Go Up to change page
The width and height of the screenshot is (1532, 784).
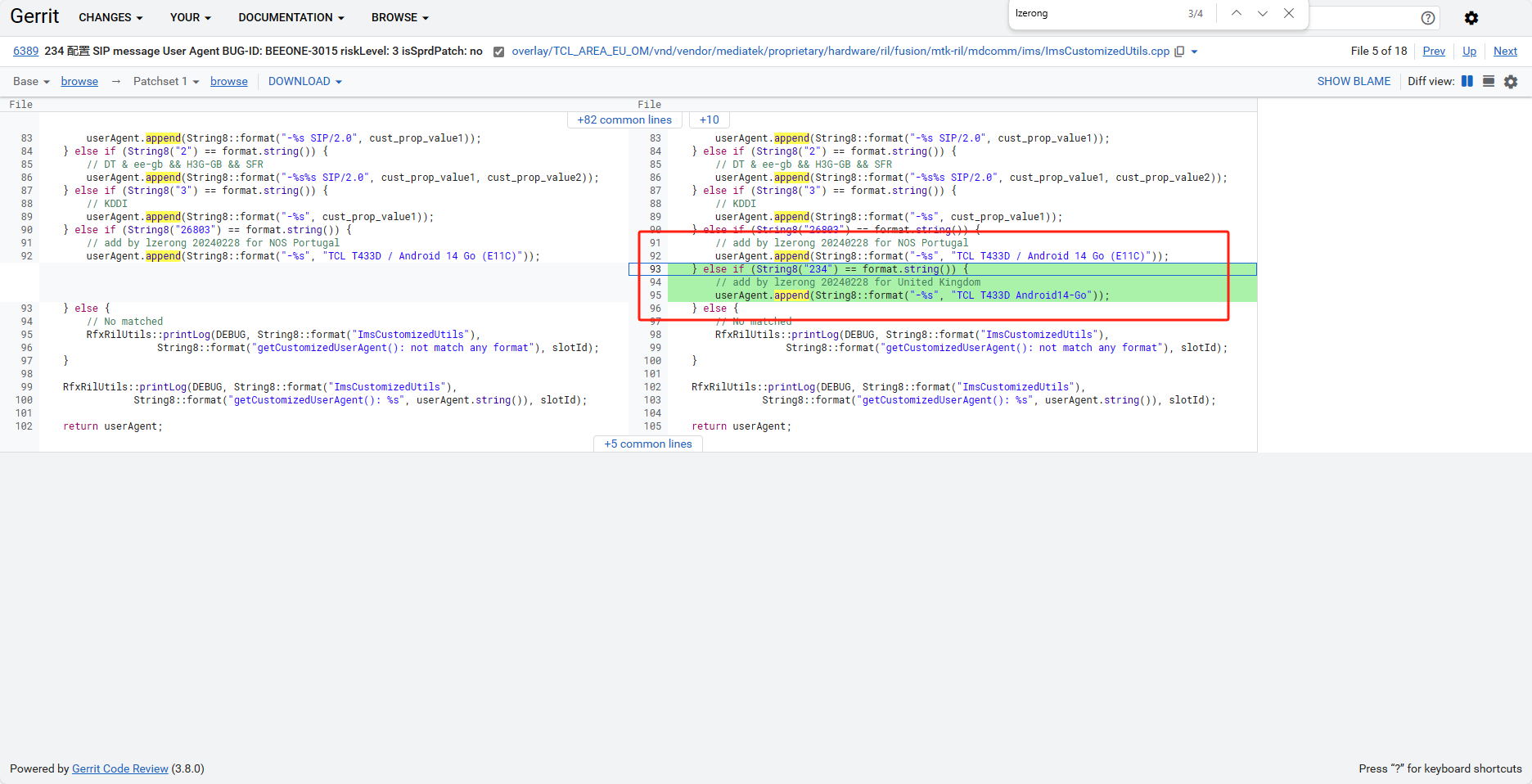[x=1470, y=51]
